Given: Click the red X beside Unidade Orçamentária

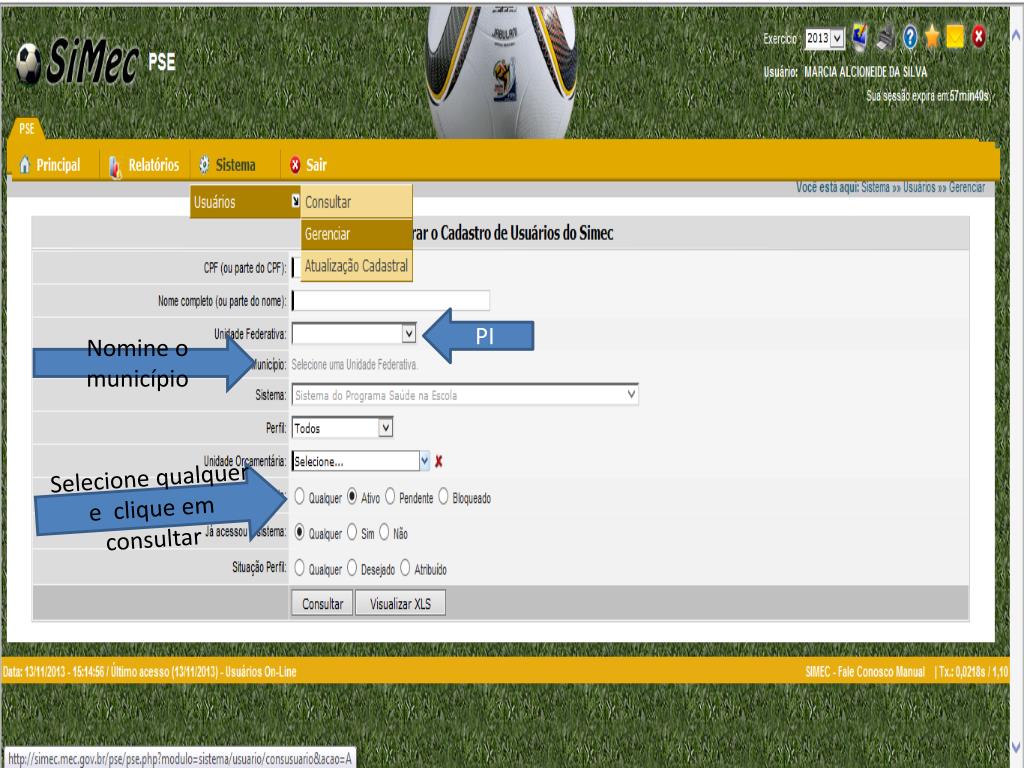Looking at the screenshot, I should 439,462.
